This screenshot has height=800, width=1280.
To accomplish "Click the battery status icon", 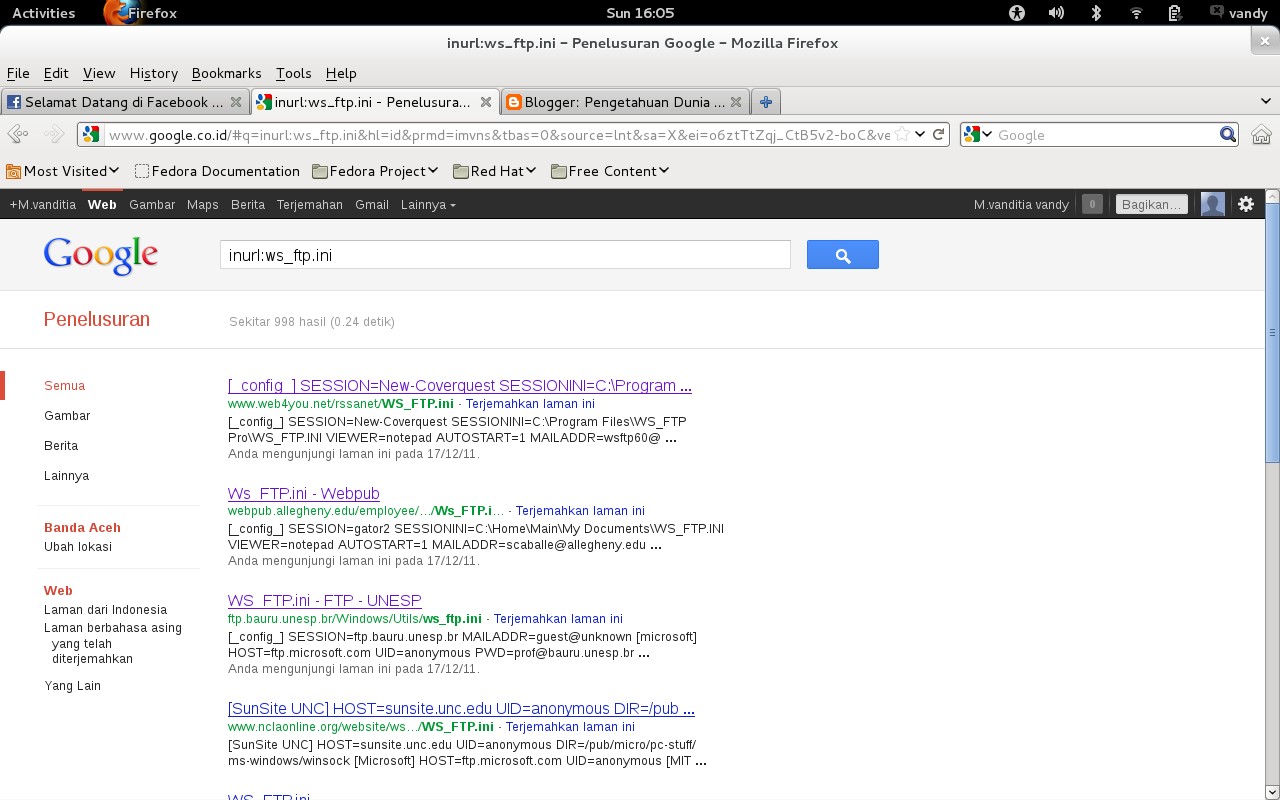I will point(1176,13).
